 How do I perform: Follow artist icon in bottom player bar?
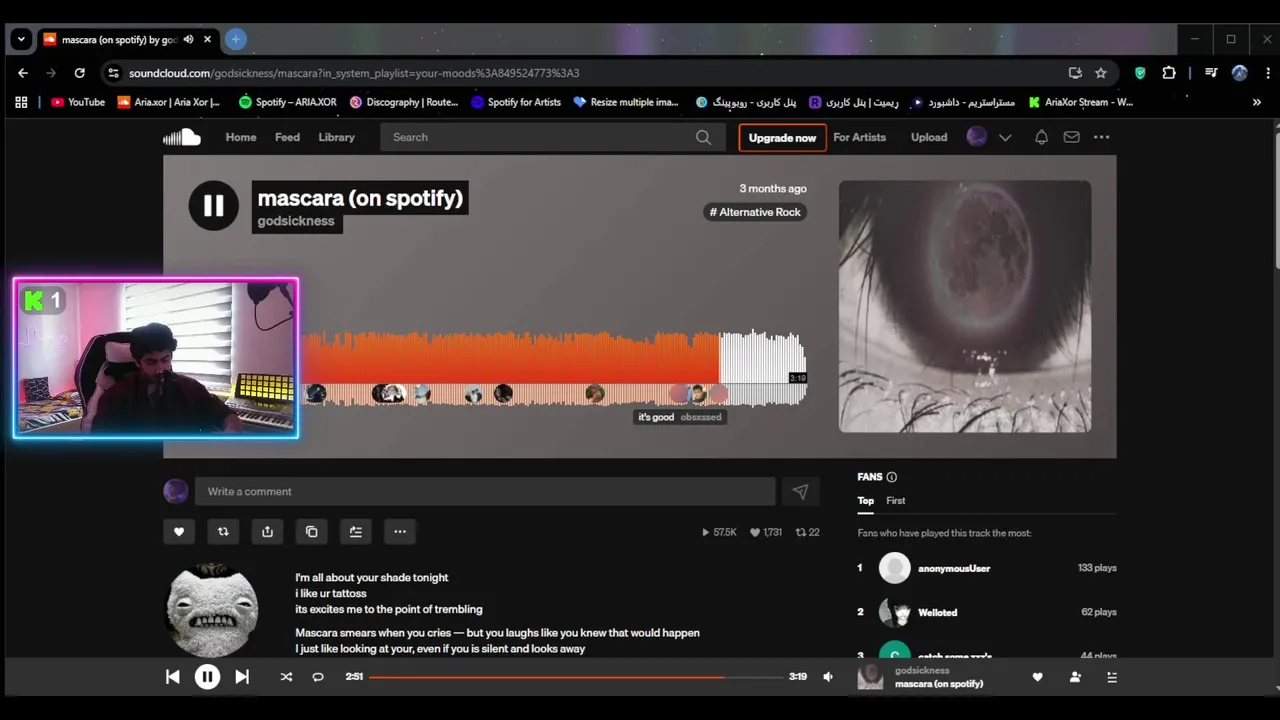[x=1075, y=677]
